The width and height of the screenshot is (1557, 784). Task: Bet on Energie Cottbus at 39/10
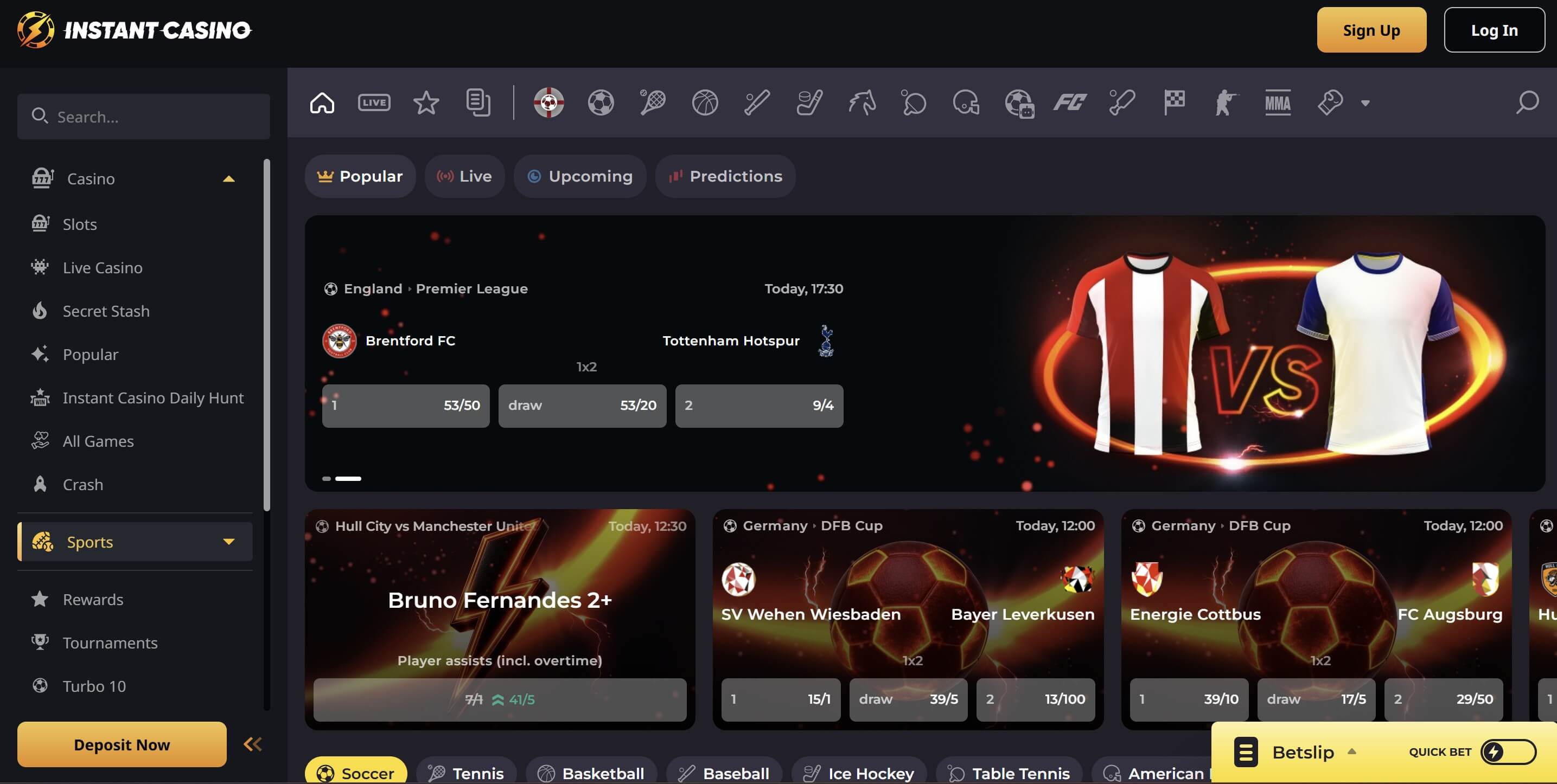coord(1189,700)
